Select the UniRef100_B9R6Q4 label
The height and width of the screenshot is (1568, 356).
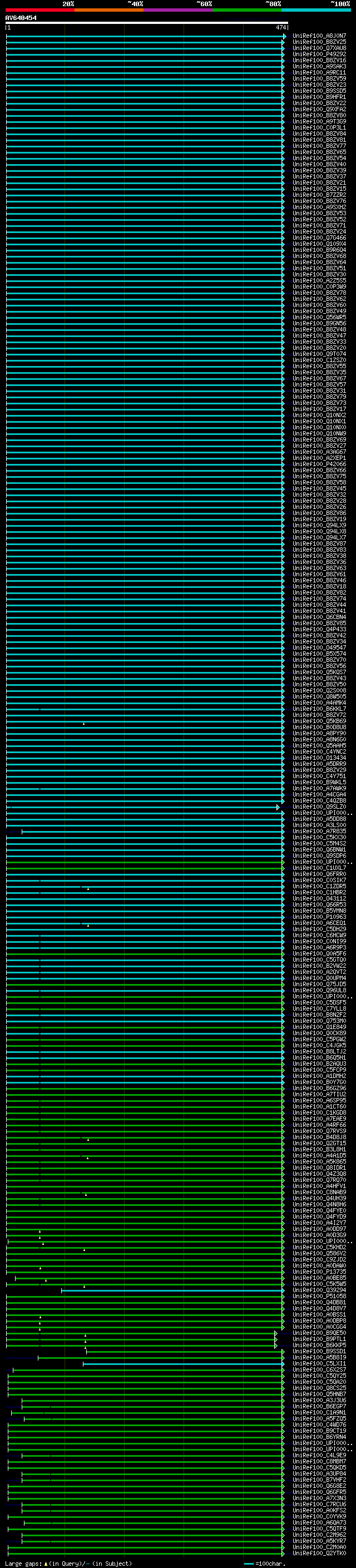[x=319, y=250]
